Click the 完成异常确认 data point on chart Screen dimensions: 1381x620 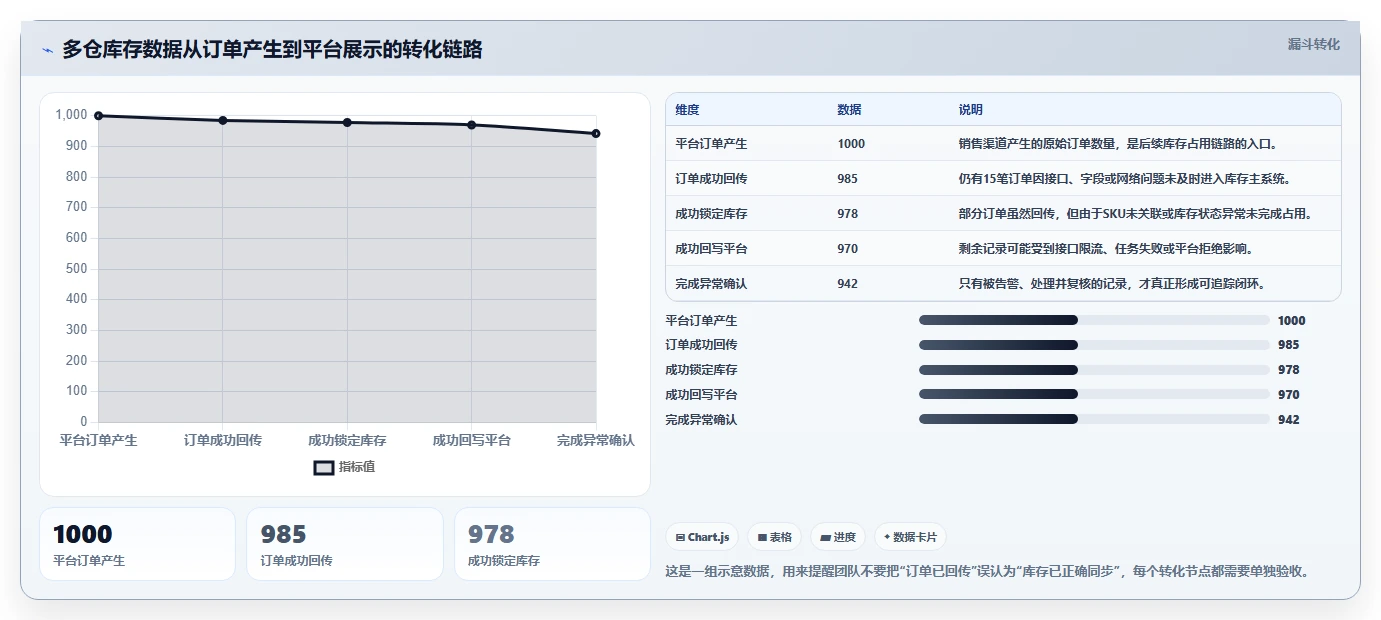[596, 134]
